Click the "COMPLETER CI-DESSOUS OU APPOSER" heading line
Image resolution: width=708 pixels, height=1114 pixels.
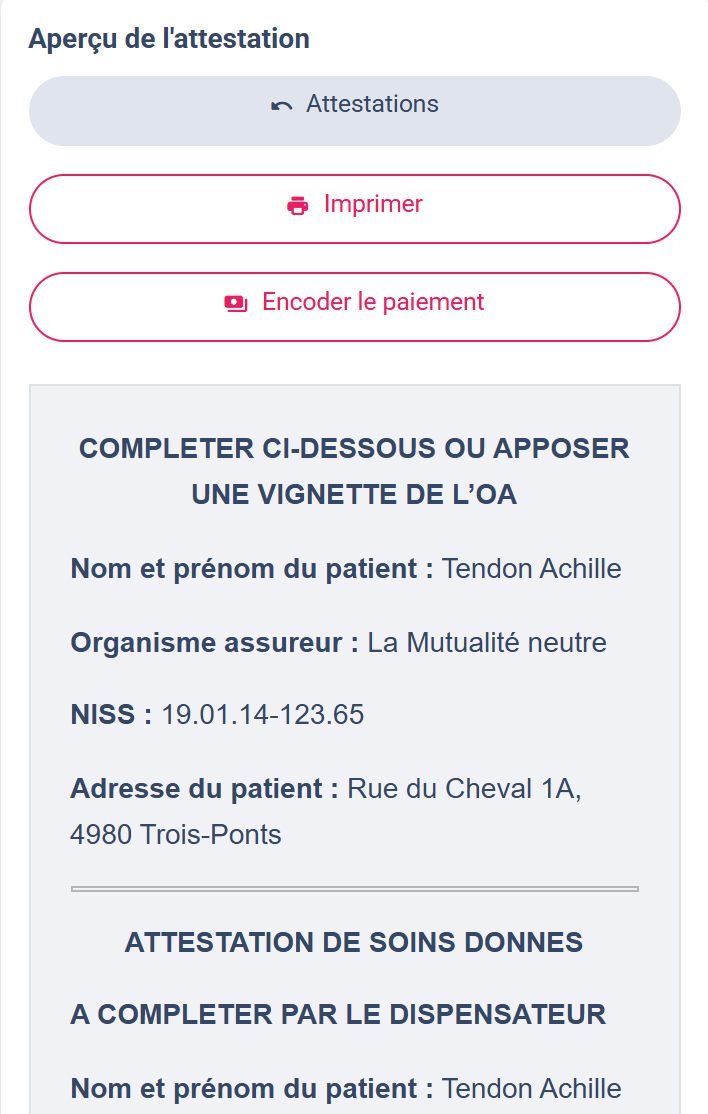354,448
